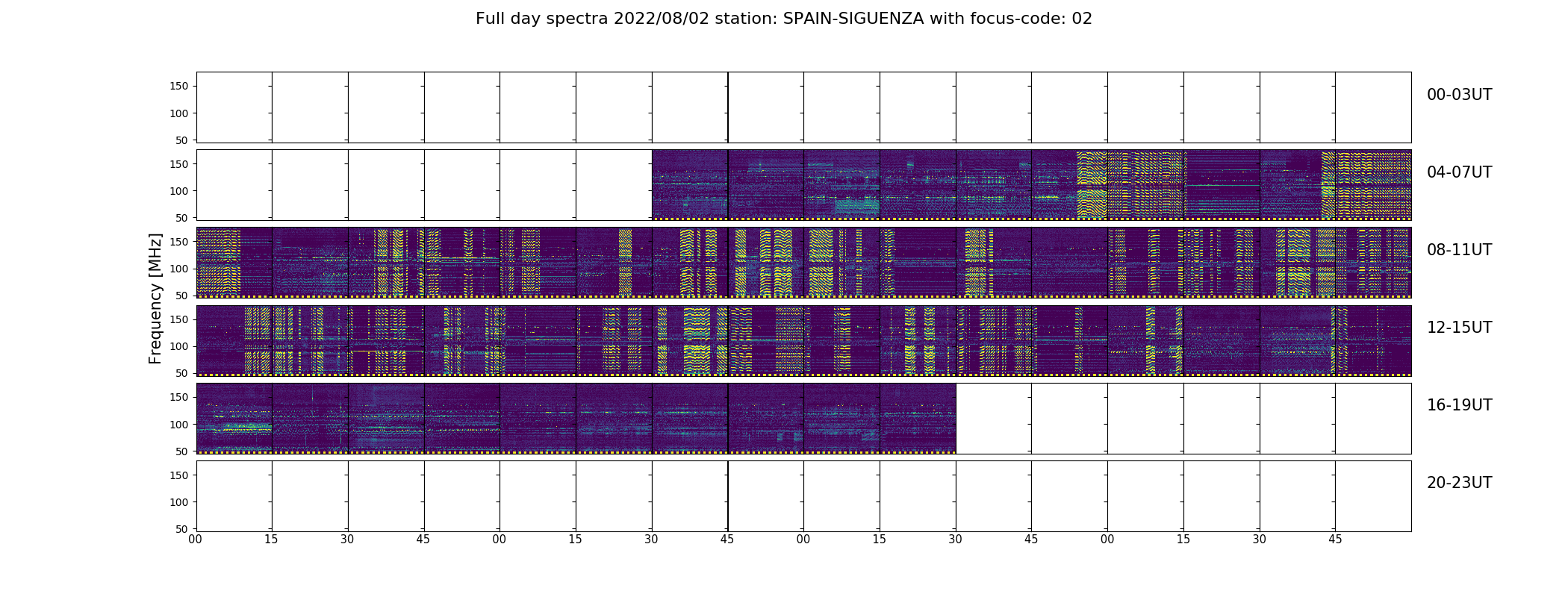This screenshot has width=1568, height=597.
Task: Click the first '15' tick on the time axis
Action: 272,540
